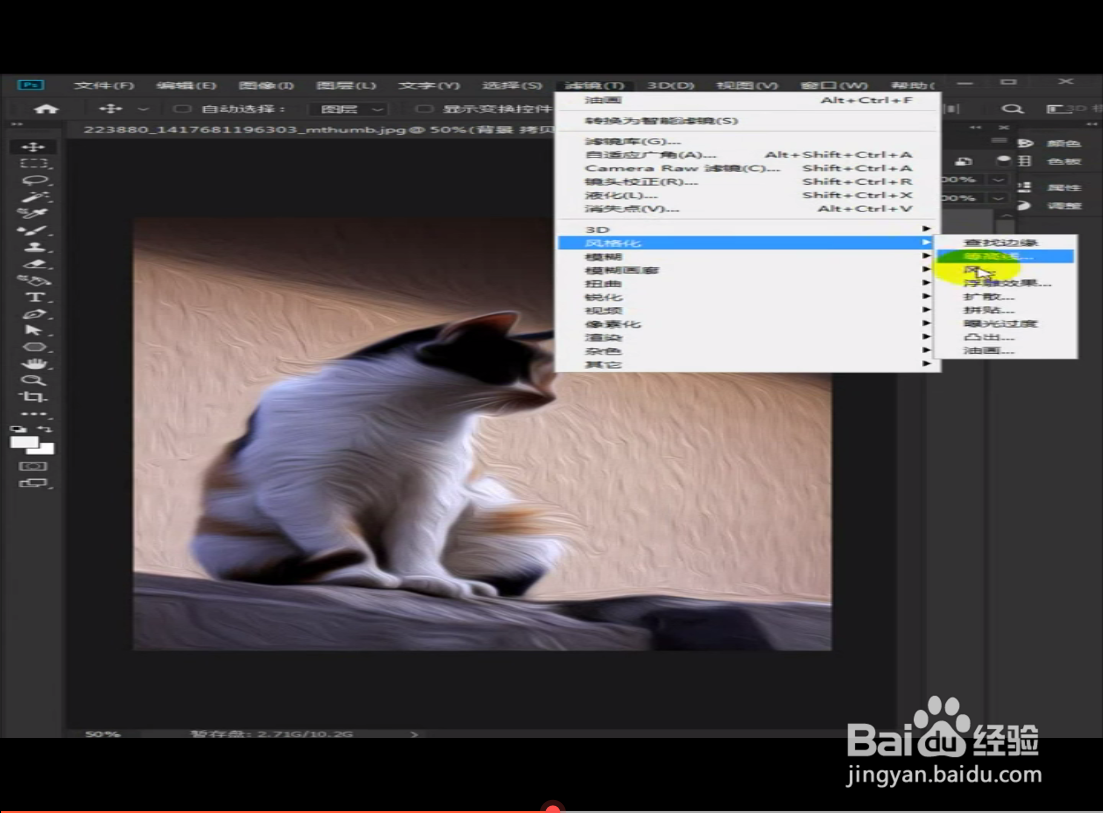Select the Move tool in the toolbox
Screen dimensions: 1103x813
[x=33, y=146]
